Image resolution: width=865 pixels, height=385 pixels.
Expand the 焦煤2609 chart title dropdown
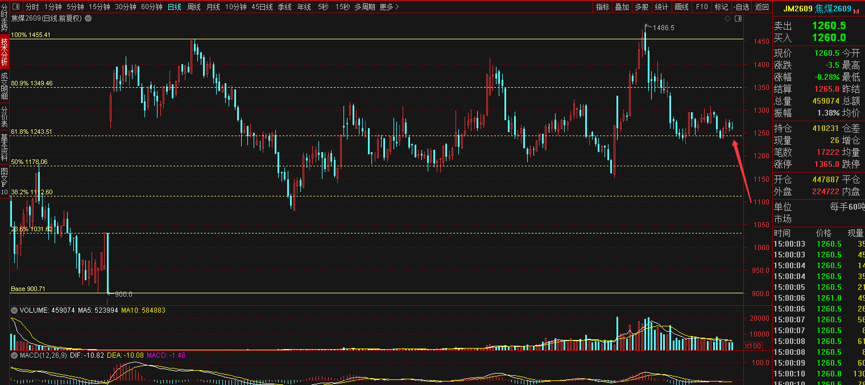click(x=89, y=18)
